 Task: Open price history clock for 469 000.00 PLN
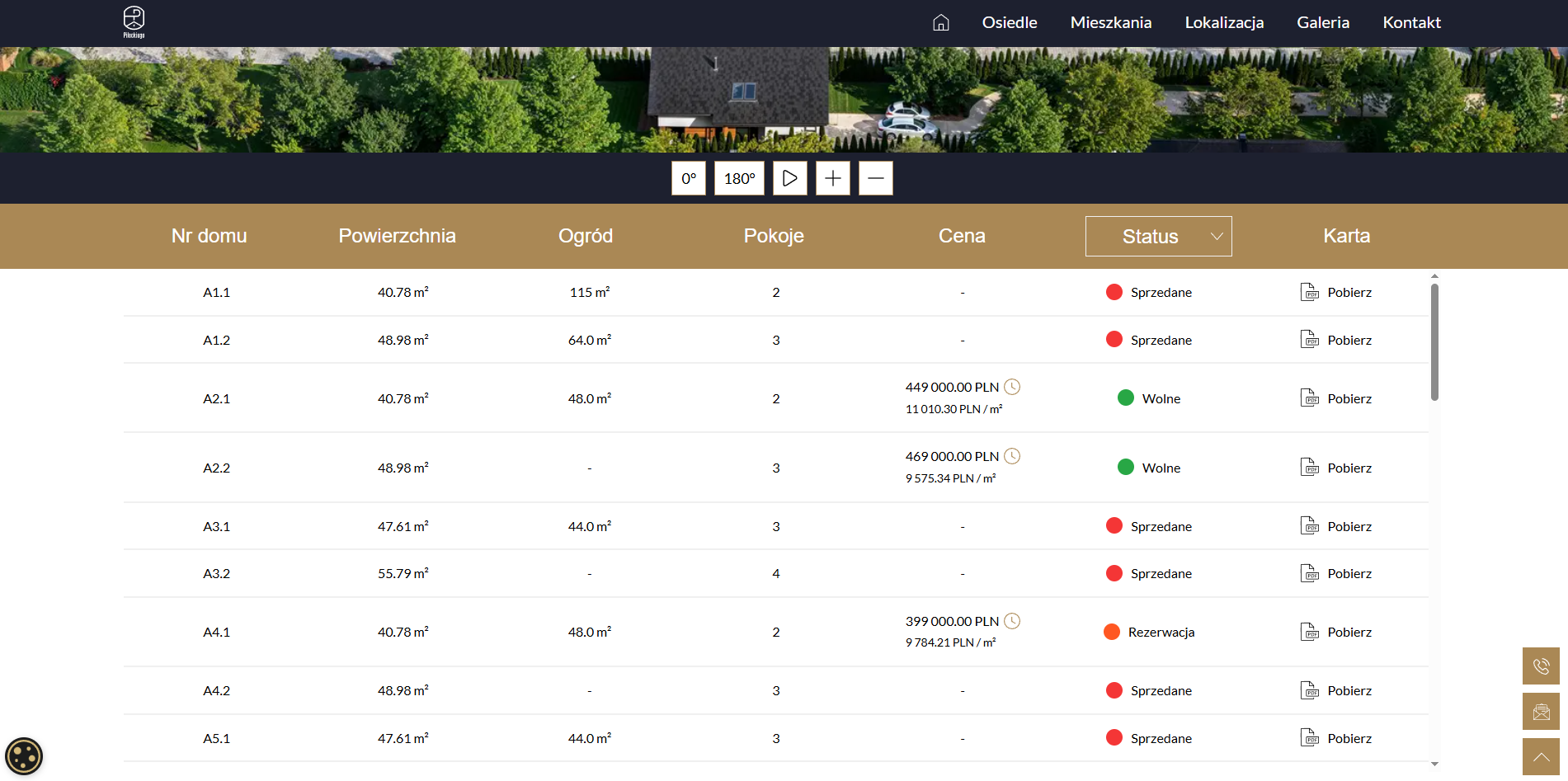click(x=1012, y=456)
